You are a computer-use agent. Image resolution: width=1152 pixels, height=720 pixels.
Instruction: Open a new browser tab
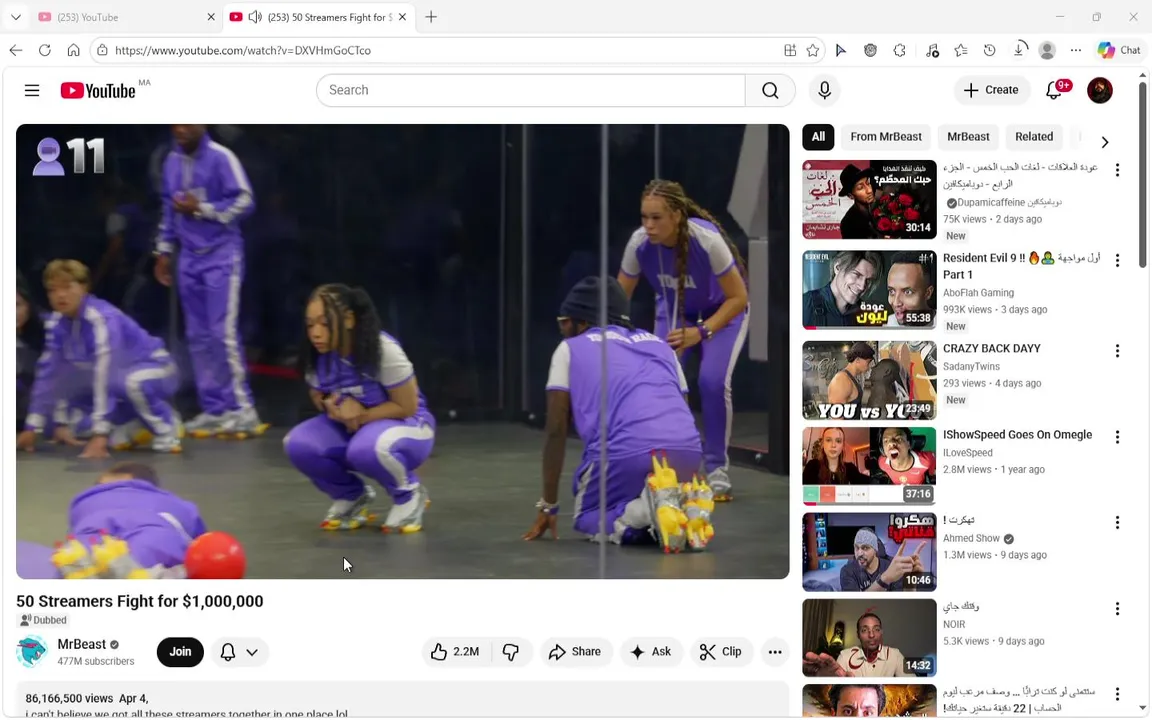[x=431, y=17]
